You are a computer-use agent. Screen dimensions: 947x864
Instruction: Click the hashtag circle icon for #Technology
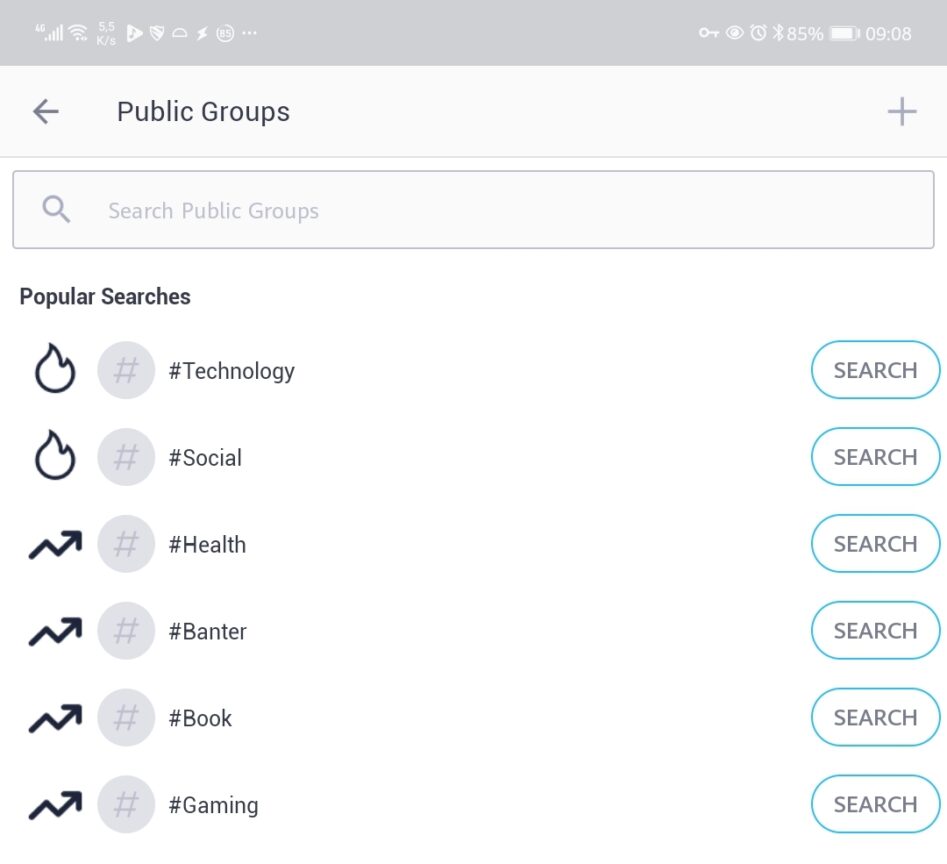coord(126,369)
